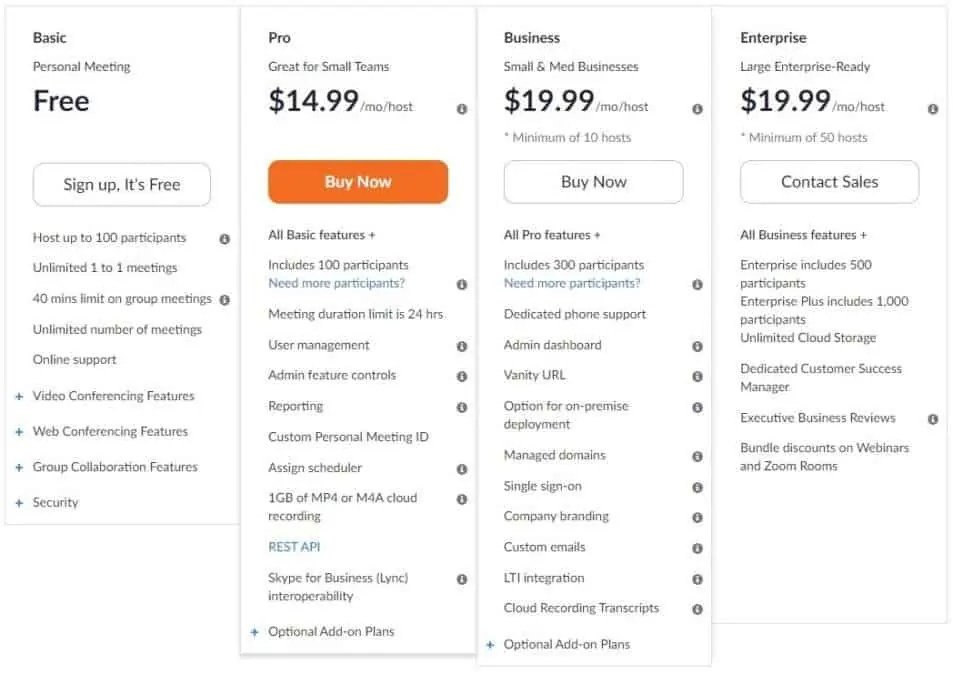This screenshot has height=675, width=953.
Task: Click the info icon beside Admin dashboard
Action: [697, 346]
